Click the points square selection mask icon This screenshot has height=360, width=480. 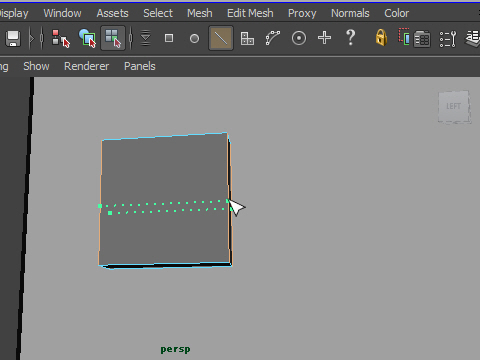click(x=169, y=38)
